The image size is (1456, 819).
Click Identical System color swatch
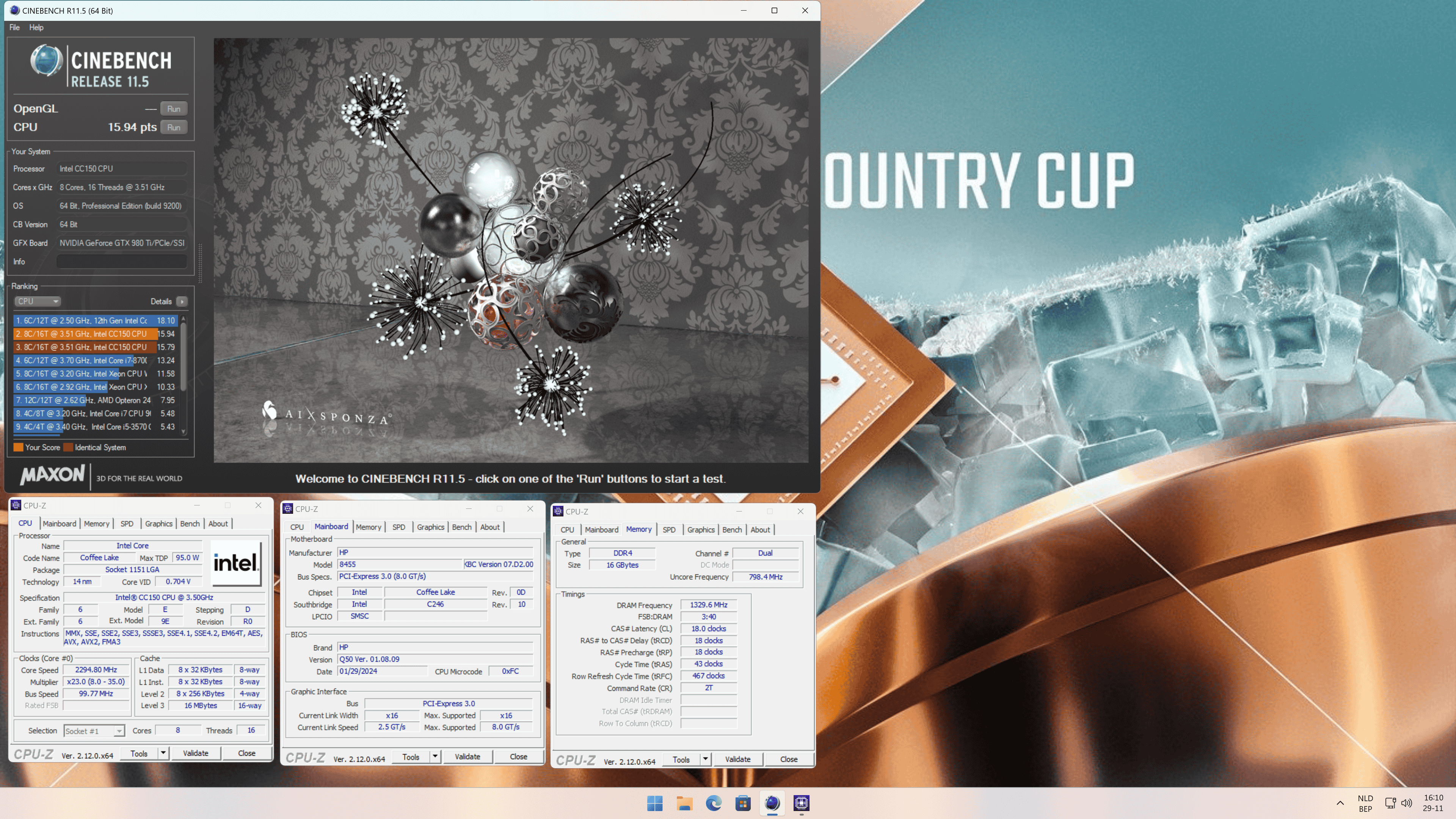coord(68,448)
